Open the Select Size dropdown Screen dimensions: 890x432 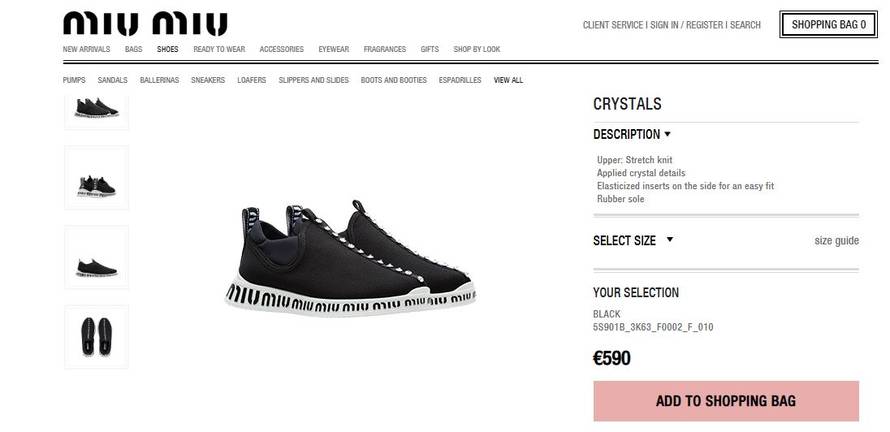point(633,240)
